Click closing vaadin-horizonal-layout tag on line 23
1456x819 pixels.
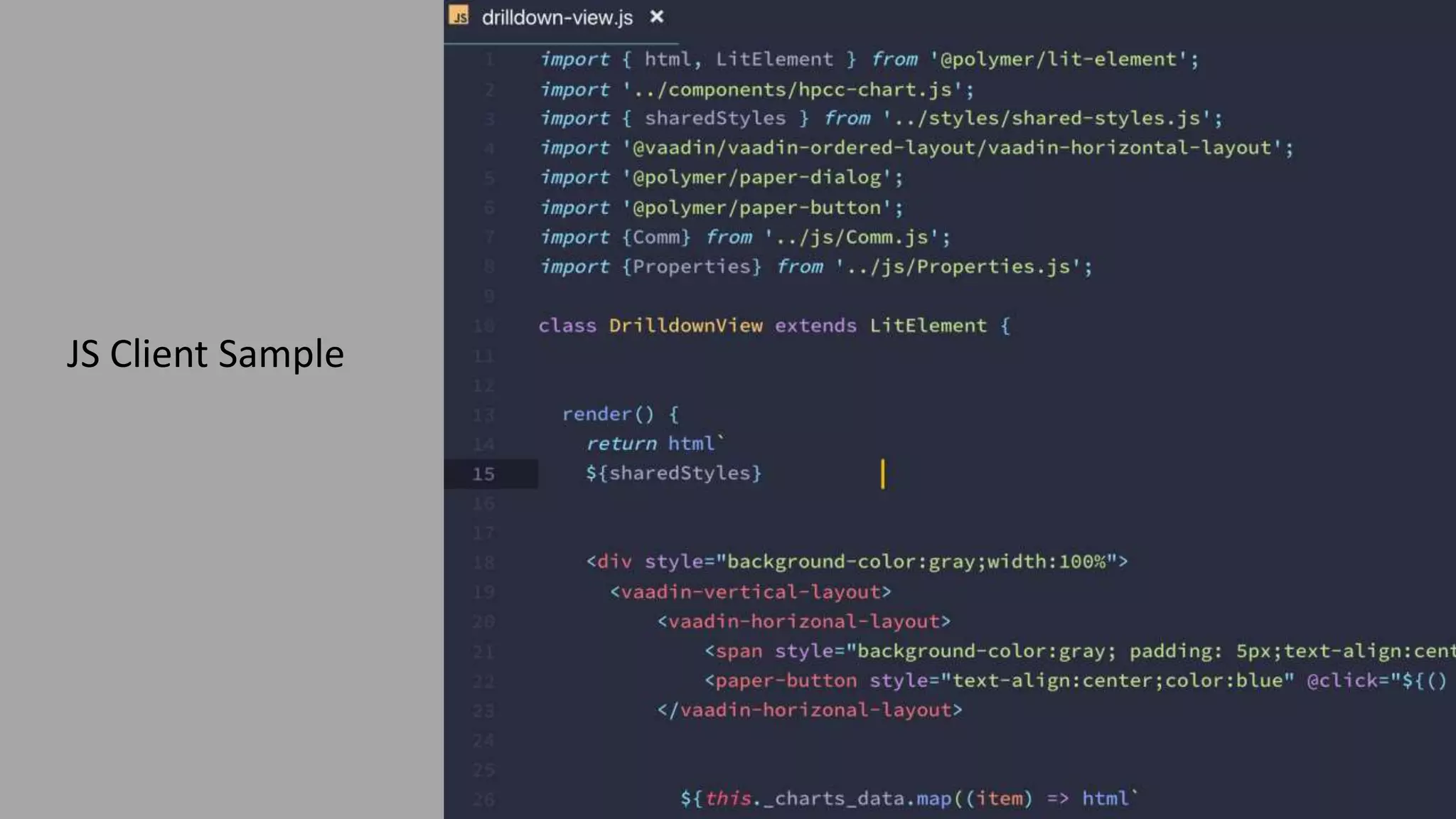pos(809,711)
